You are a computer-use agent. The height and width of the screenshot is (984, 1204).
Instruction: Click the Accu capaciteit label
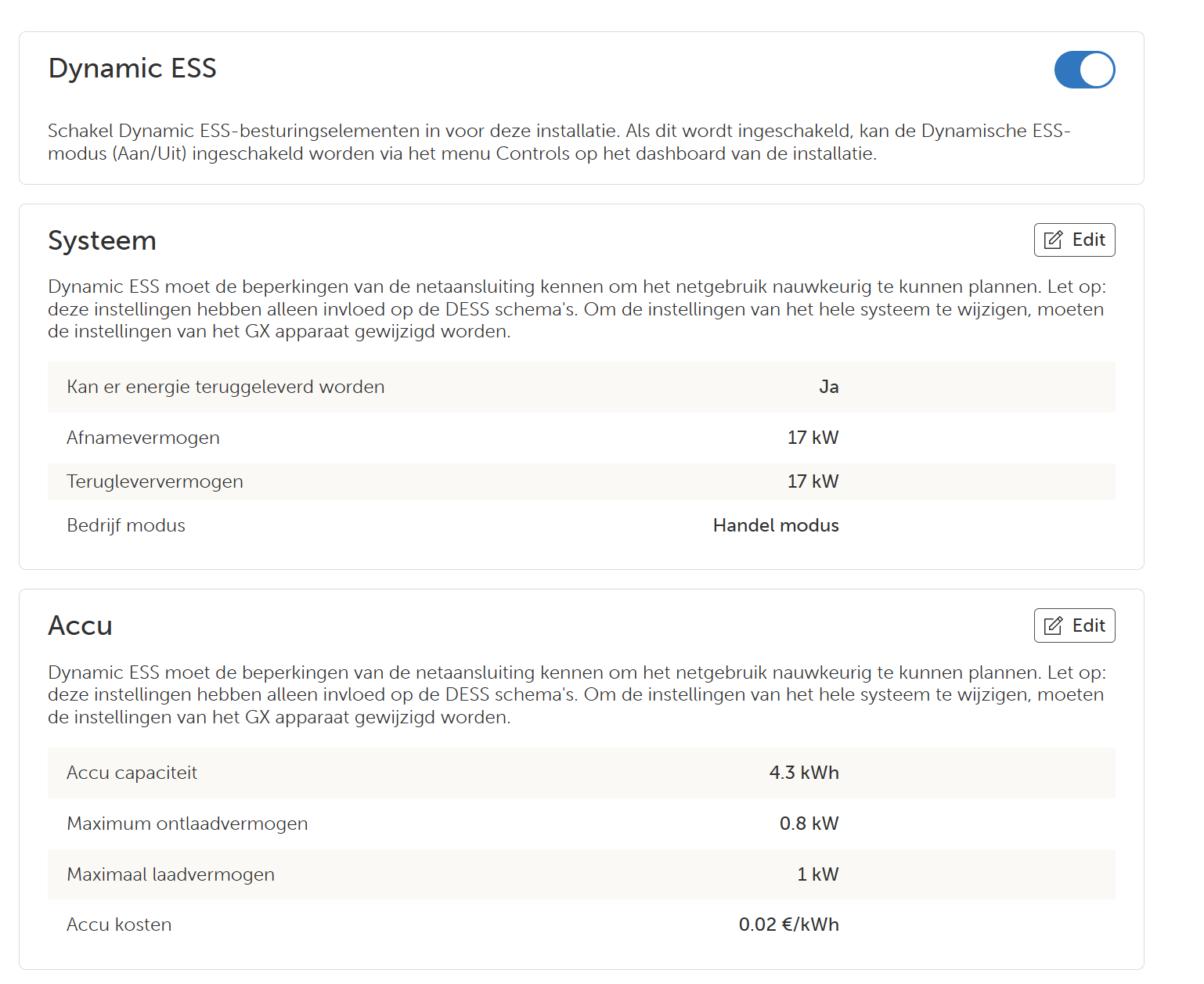pos(132,773)
